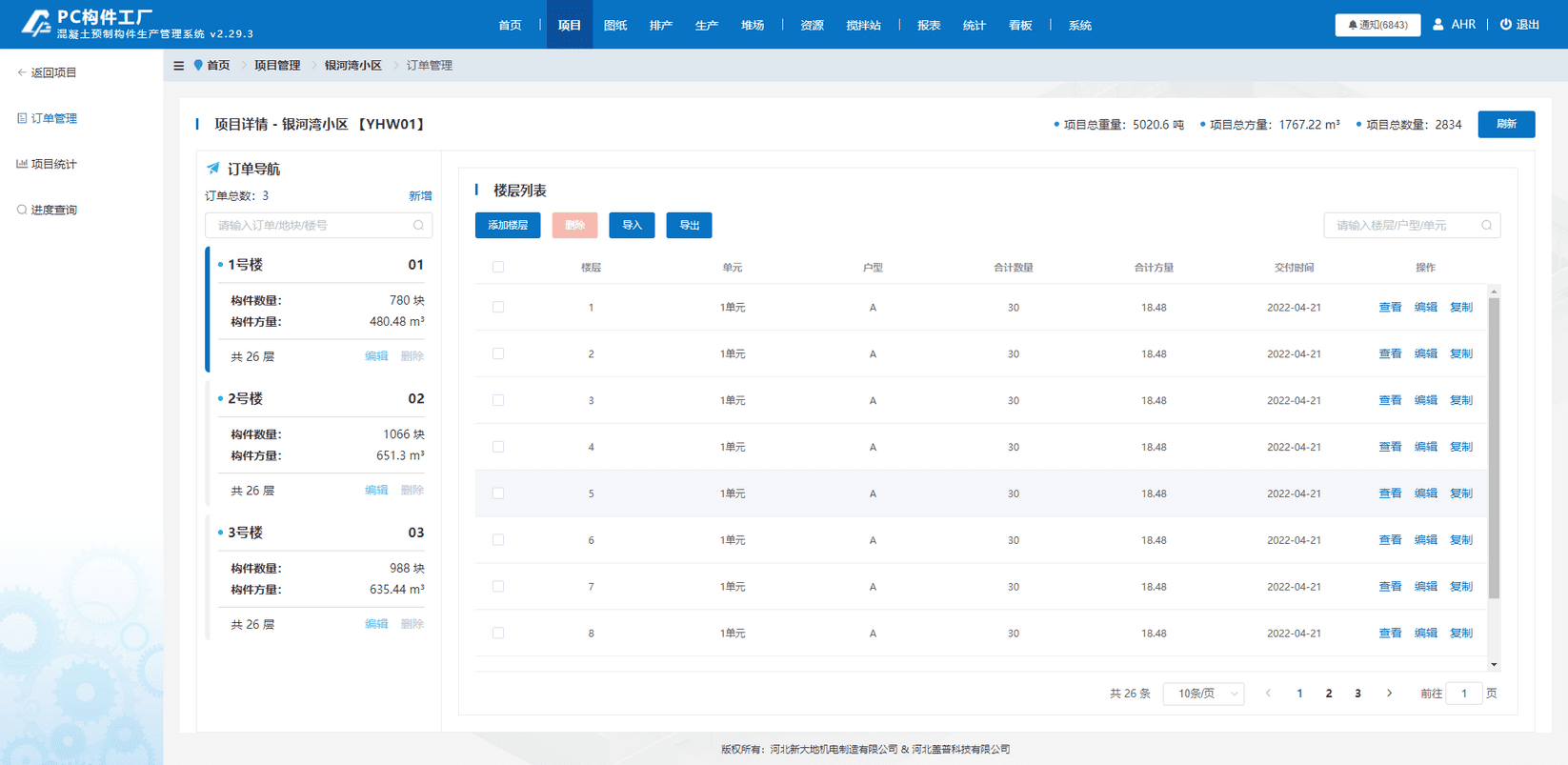Image resolution: width=1568 pixels, height=765 pixels.
Task: Click the AHR user profile icon
Action: [x=1437, y=25]
